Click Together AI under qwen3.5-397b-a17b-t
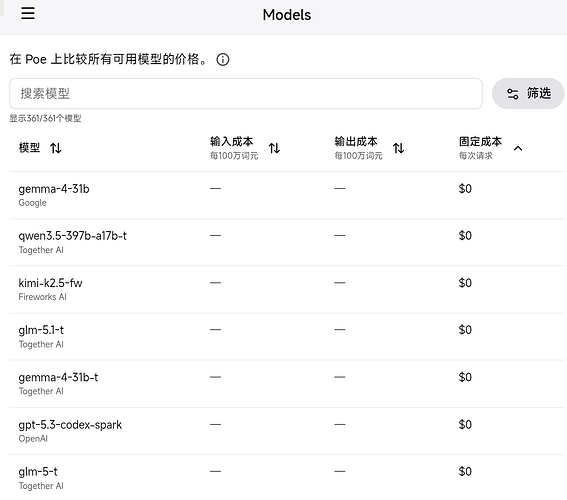Screen dimensions: 567x500 [x=41, y=250]
